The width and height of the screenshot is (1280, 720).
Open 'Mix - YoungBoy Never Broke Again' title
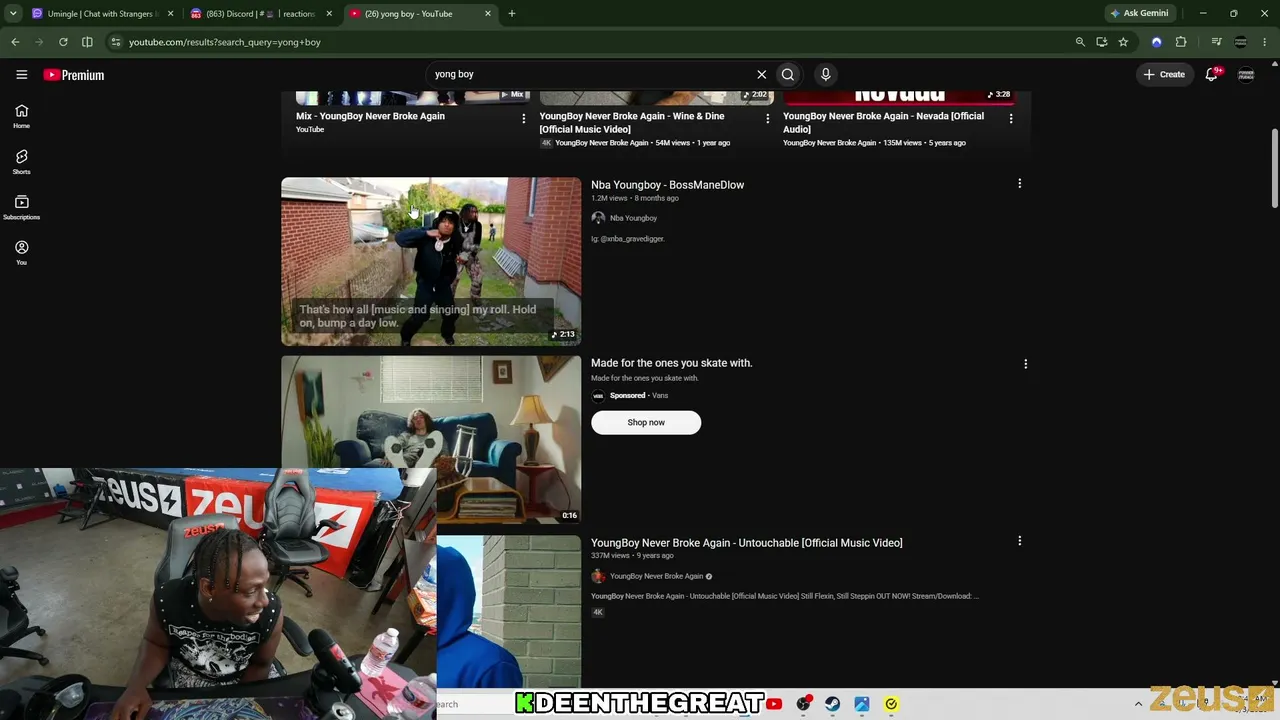click(370, 116)
